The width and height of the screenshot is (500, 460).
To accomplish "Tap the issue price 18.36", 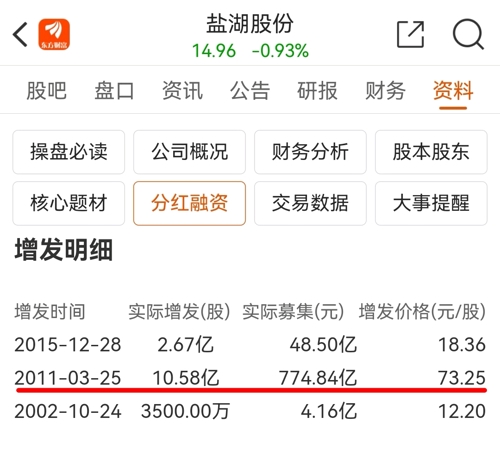I will [x=462, y=345].
